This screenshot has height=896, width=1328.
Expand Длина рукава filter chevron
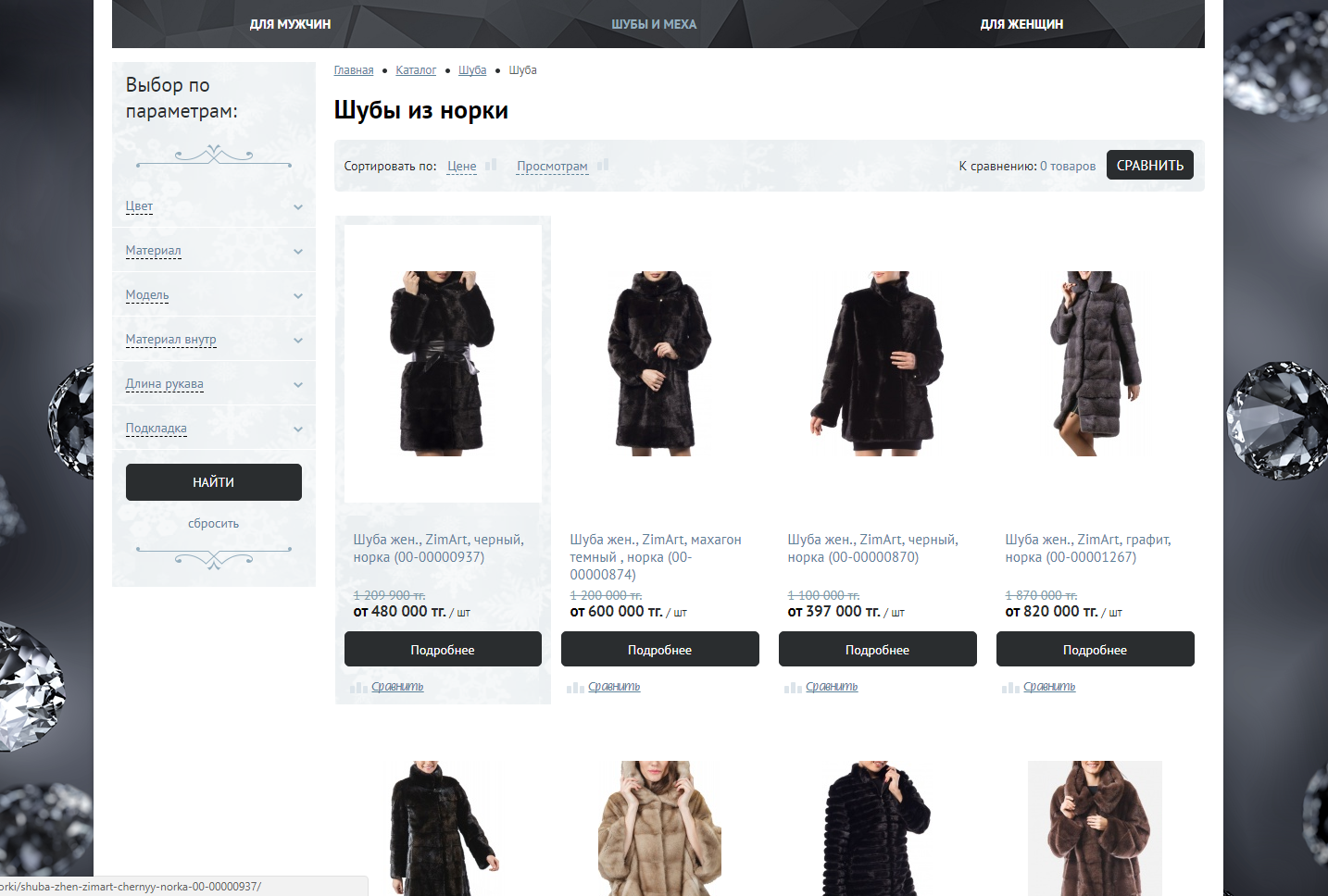coord(298,385)
